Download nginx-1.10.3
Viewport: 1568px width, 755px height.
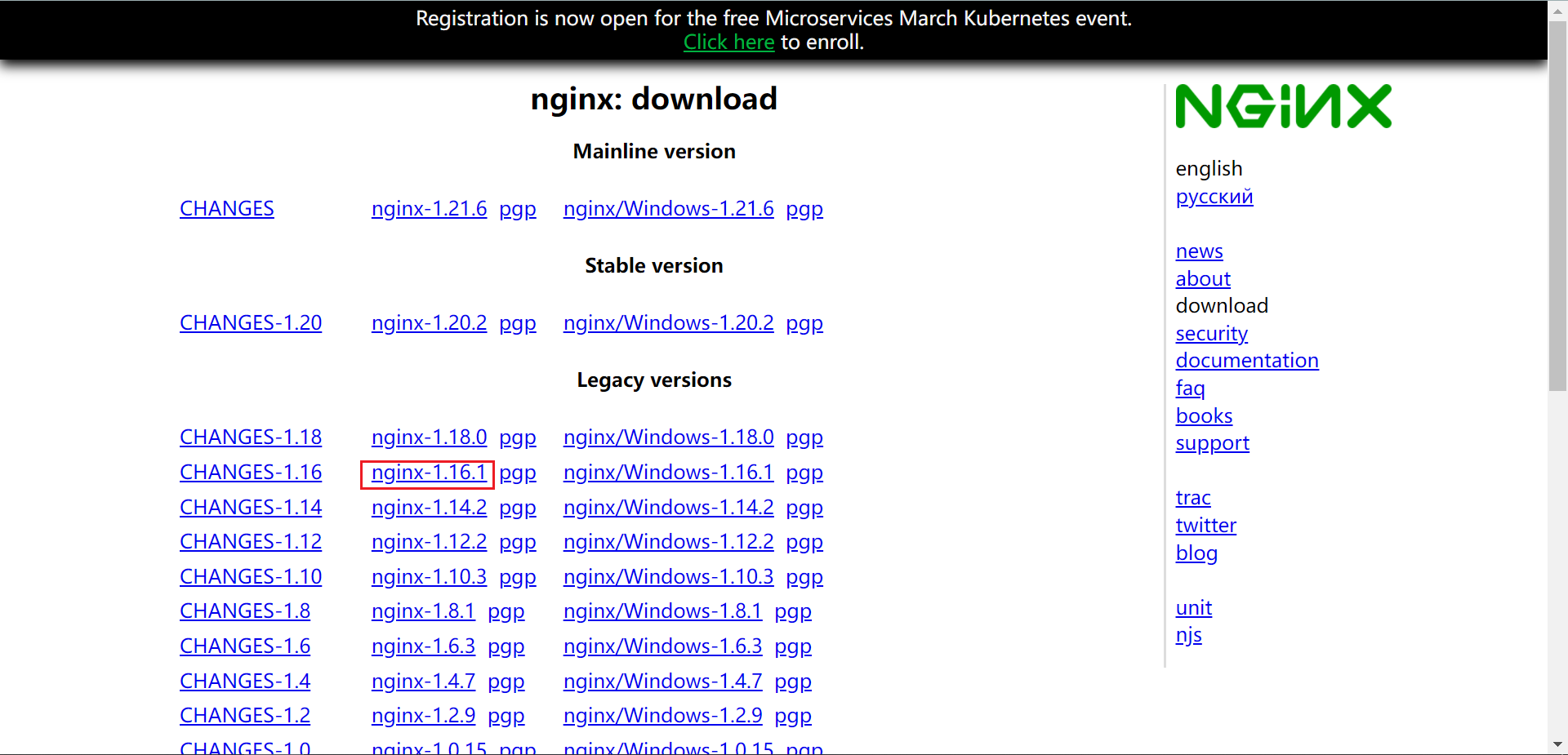pos(429,576)
